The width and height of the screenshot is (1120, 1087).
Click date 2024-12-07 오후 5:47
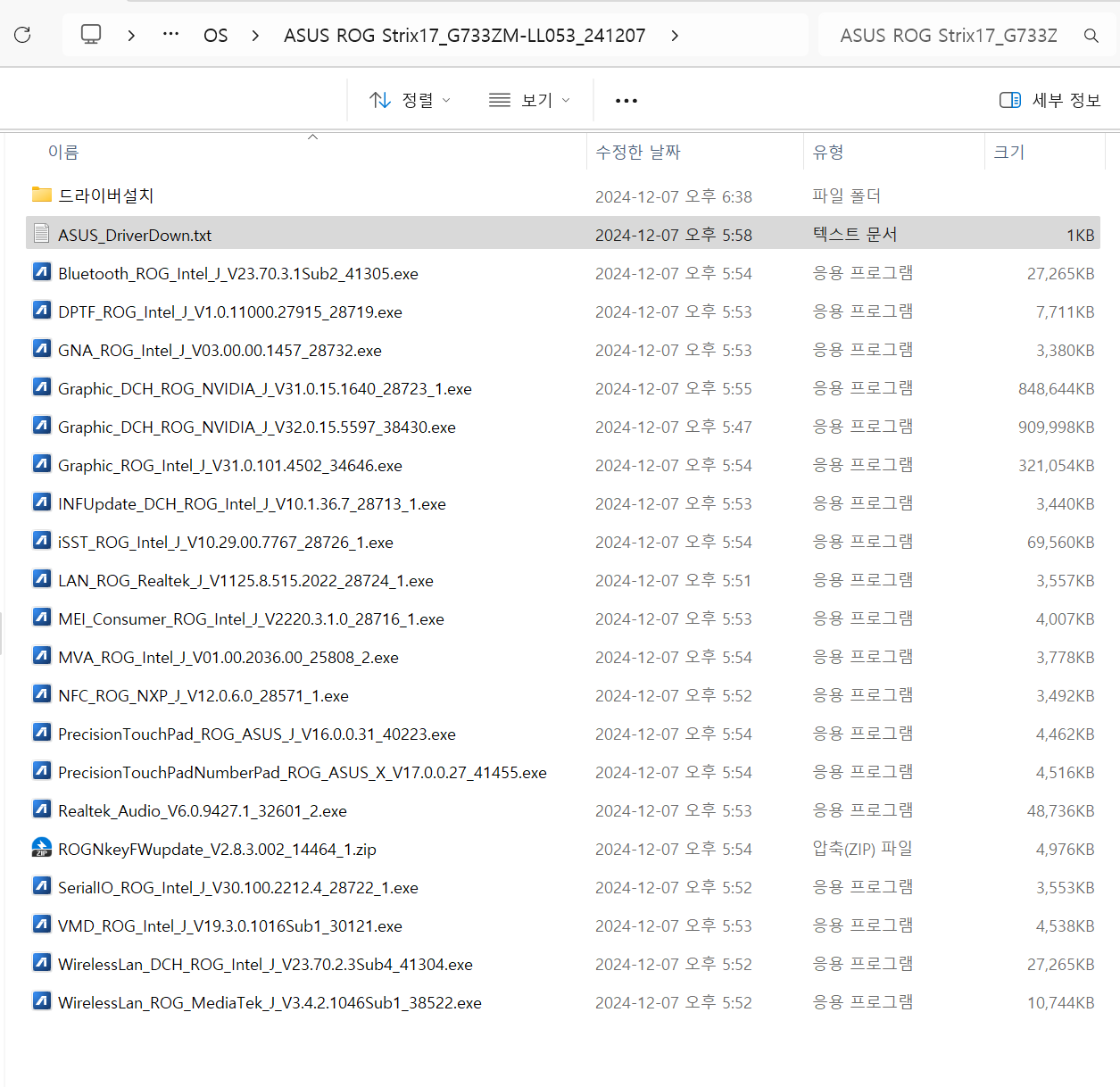coord(674,427)
